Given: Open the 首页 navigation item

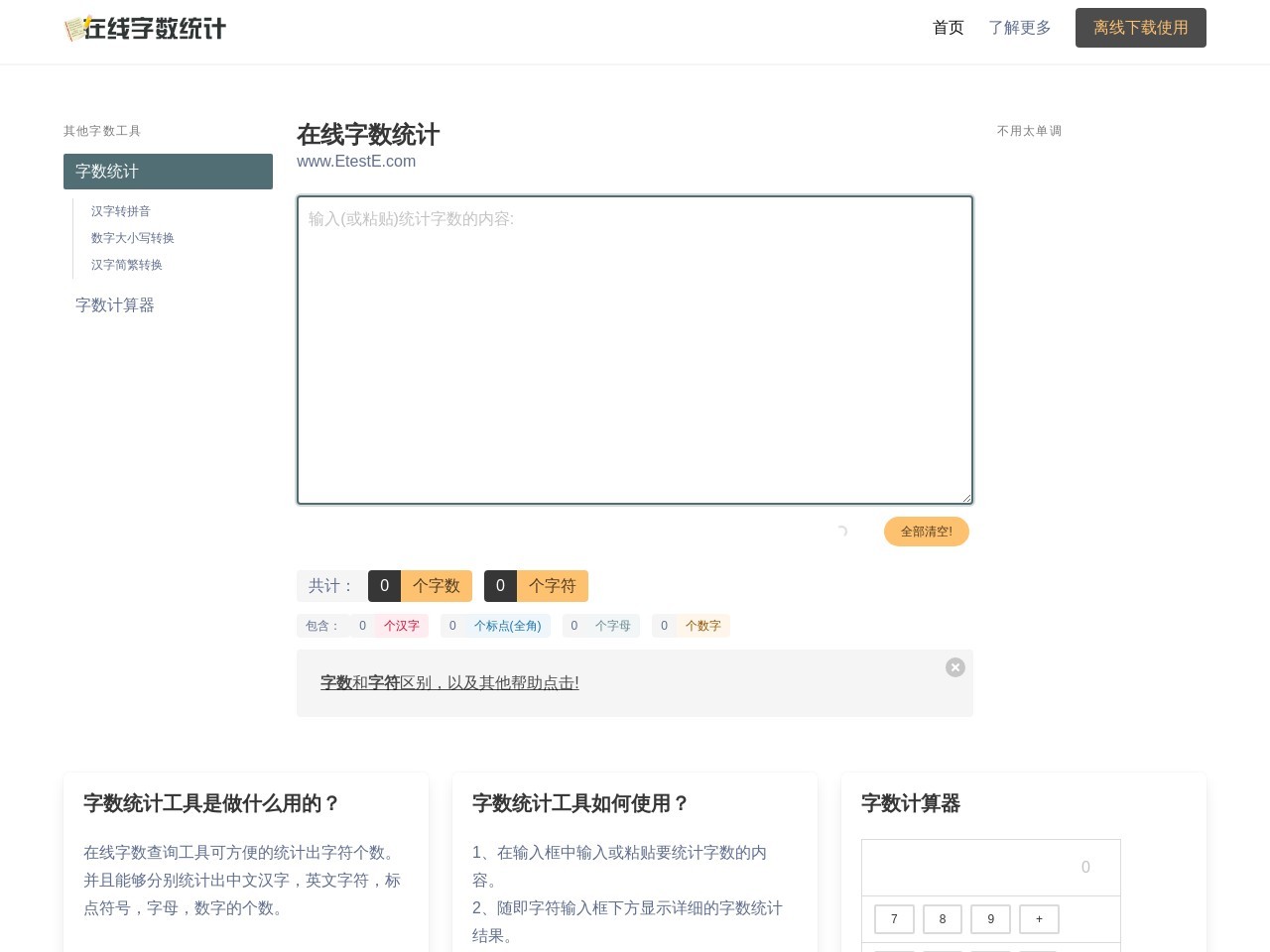Looking at the screenshot, I should (x=948, y=28).
